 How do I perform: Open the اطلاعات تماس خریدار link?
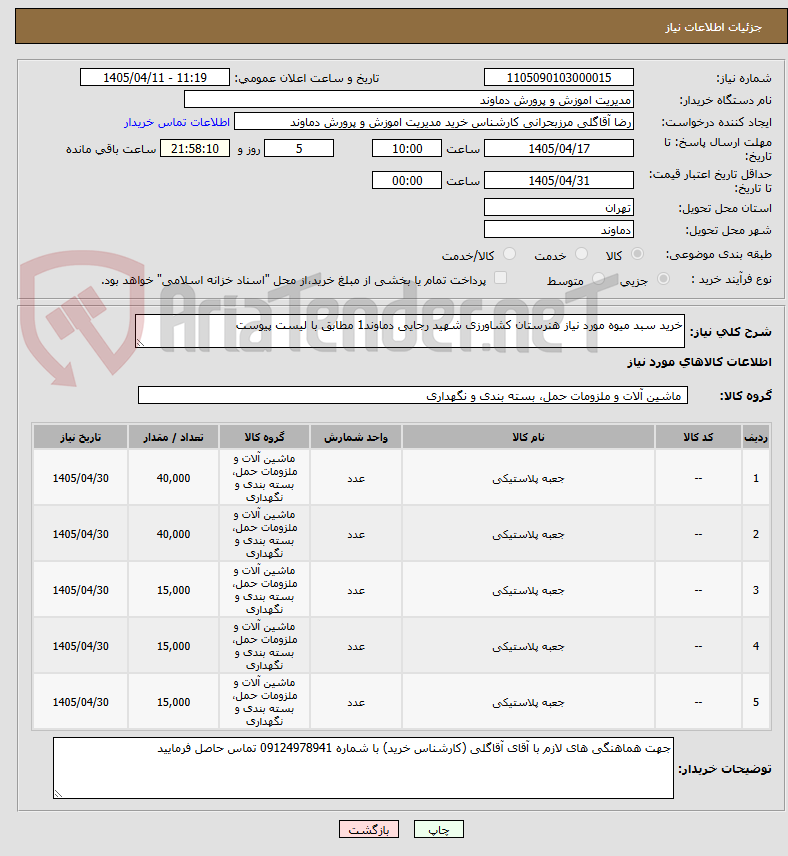176,122
